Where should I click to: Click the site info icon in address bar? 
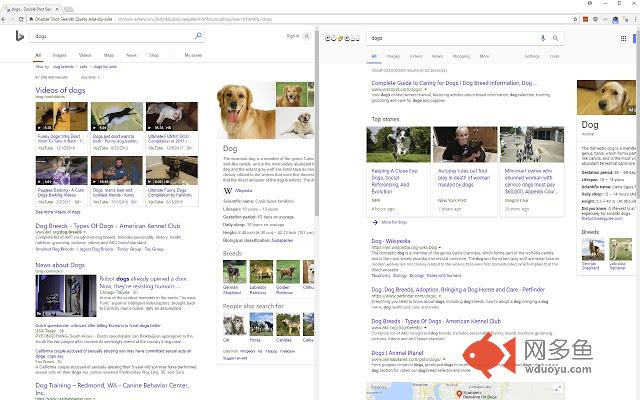tap(31, 19)
